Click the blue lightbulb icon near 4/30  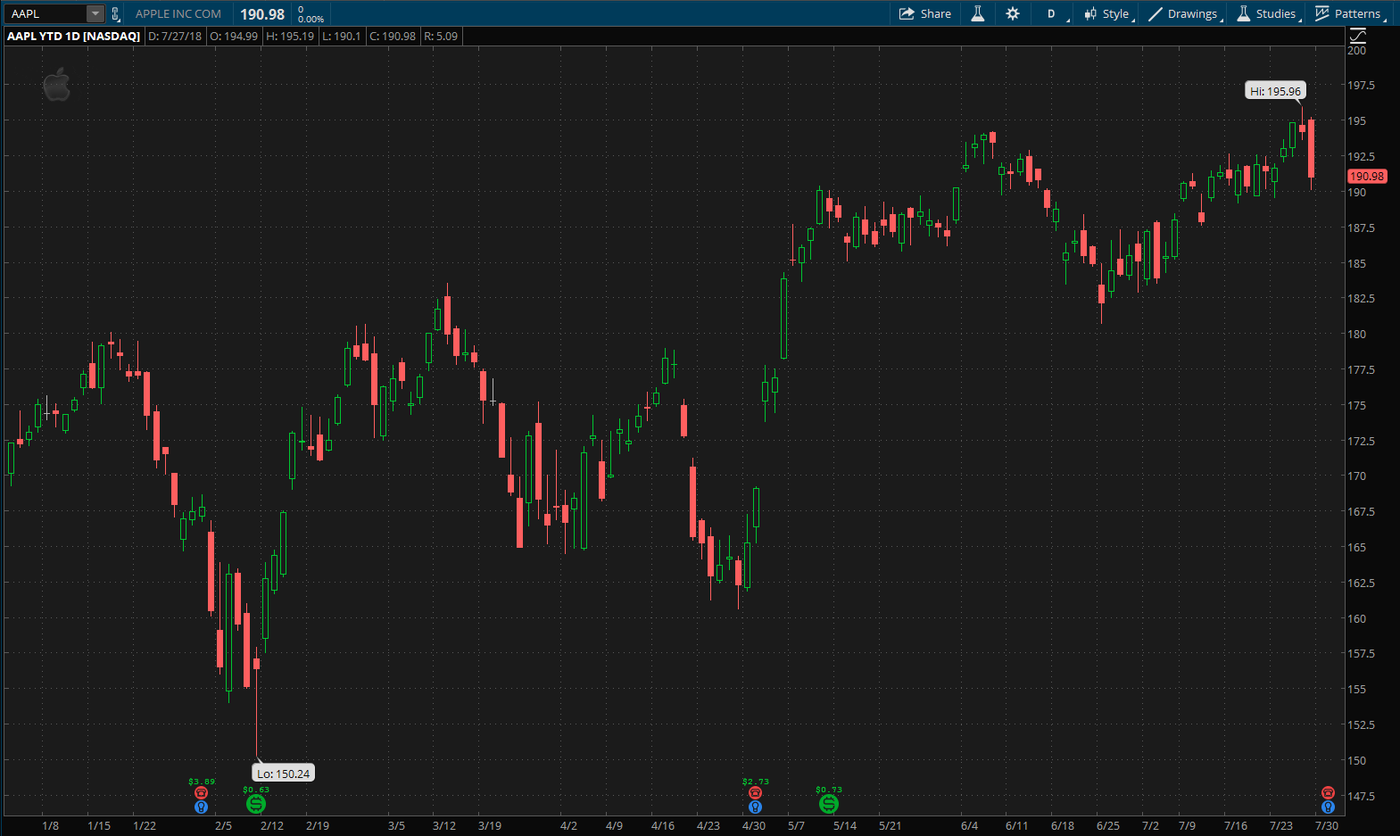(755, 806)
